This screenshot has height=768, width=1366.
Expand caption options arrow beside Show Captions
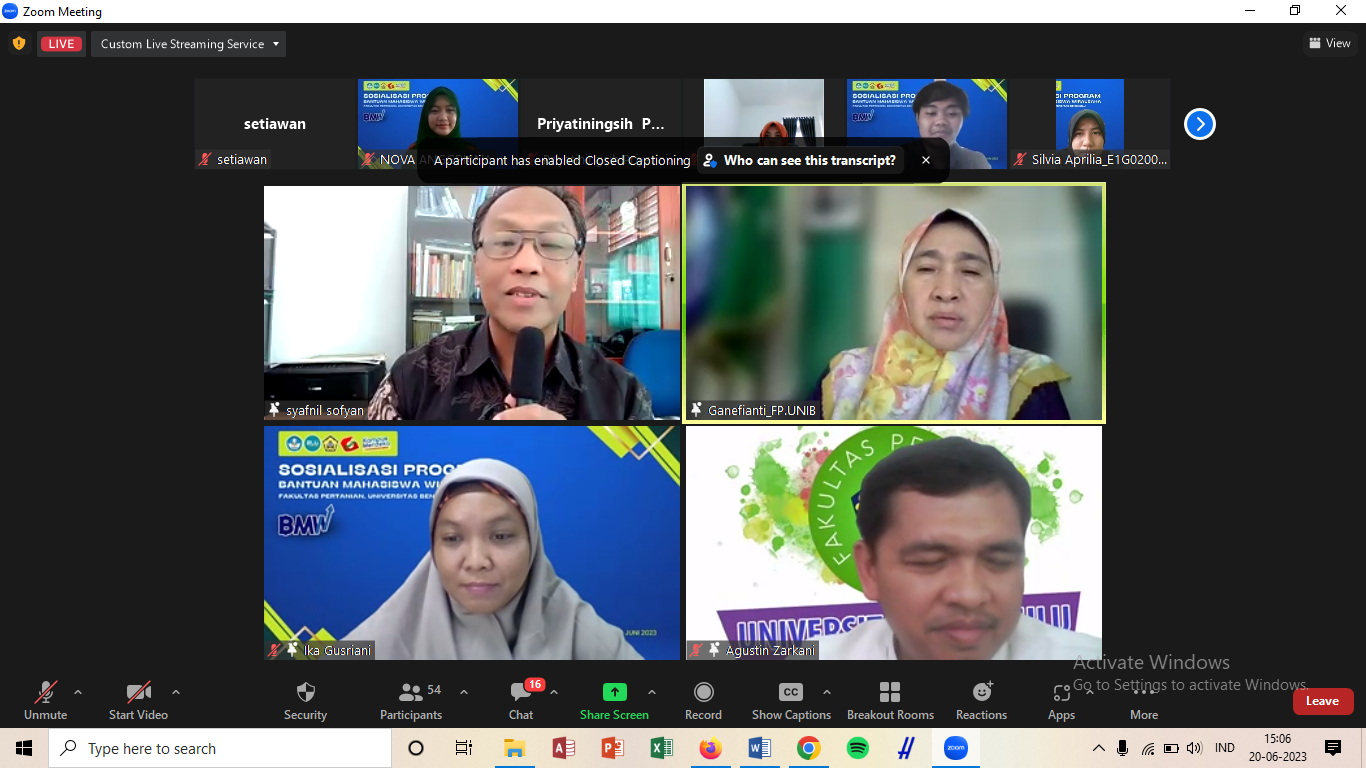827,692
